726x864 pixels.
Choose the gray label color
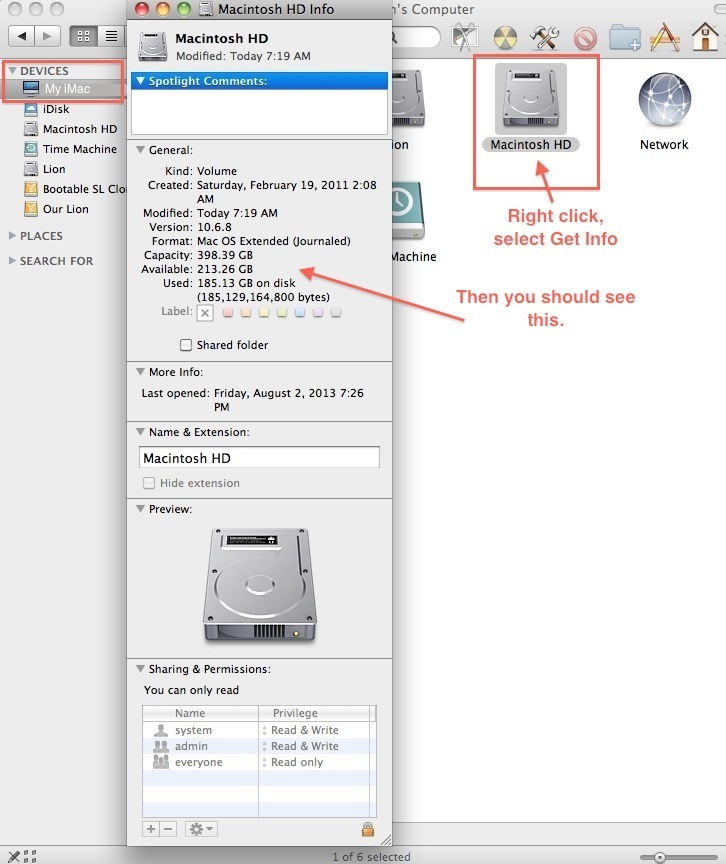click(335, 313)
